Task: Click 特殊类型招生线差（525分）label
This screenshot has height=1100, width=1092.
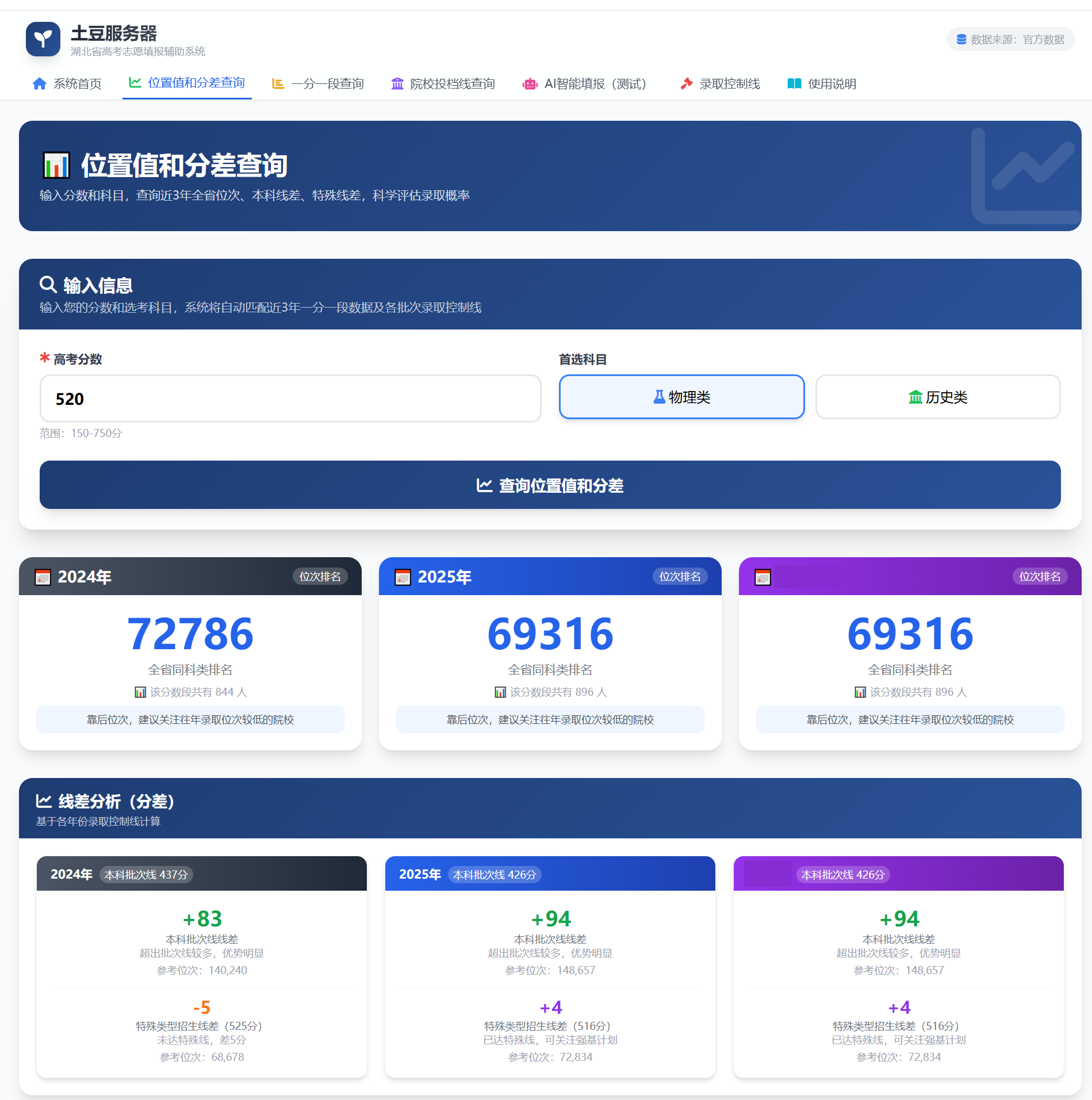Action: 202,1026
